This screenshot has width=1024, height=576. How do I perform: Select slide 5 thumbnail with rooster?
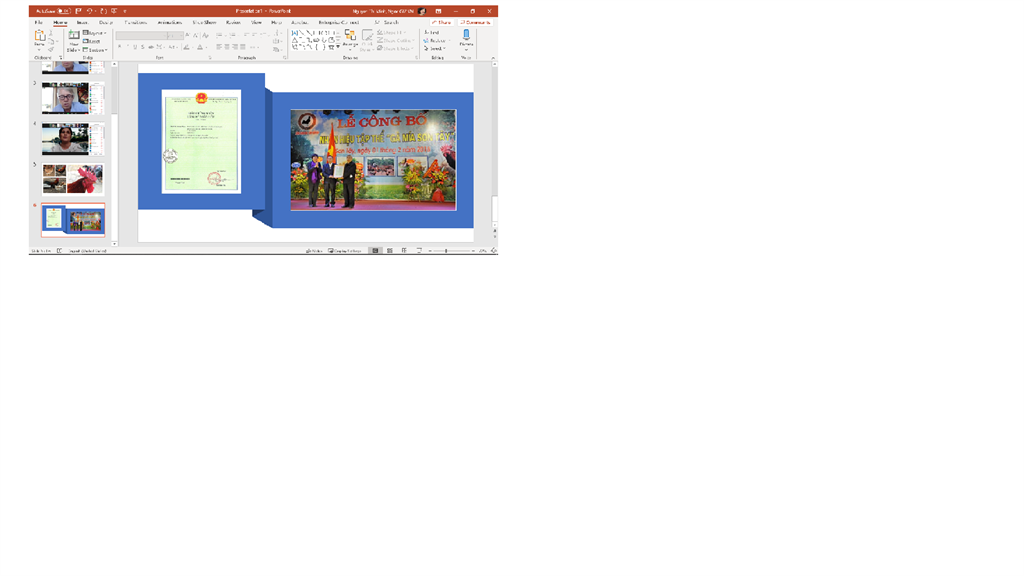point(73,179)
